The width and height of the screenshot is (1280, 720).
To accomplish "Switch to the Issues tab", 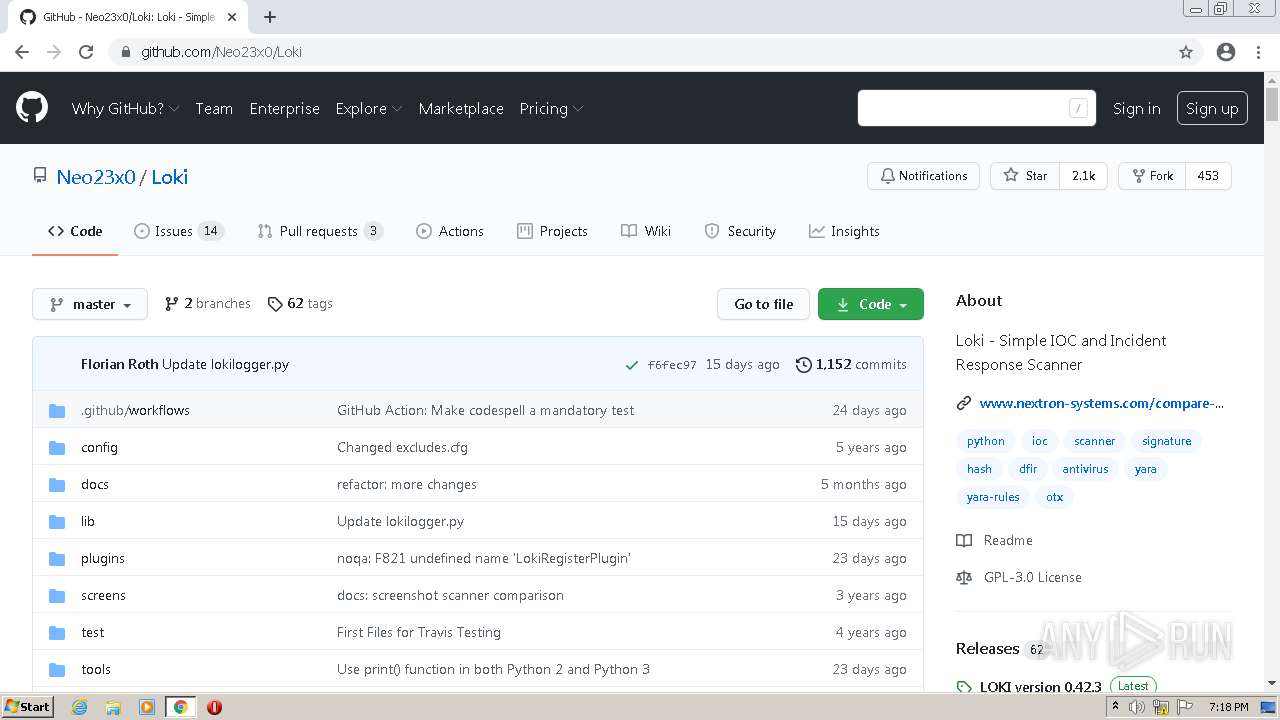I will point(179,231).
